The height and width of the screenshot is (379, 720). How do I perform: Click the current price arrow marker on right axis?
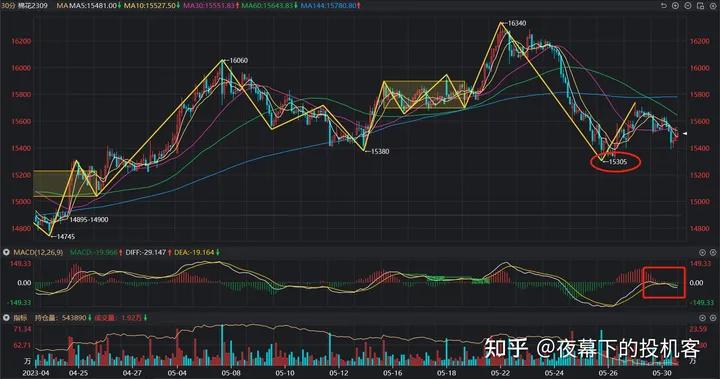[684, 134]
